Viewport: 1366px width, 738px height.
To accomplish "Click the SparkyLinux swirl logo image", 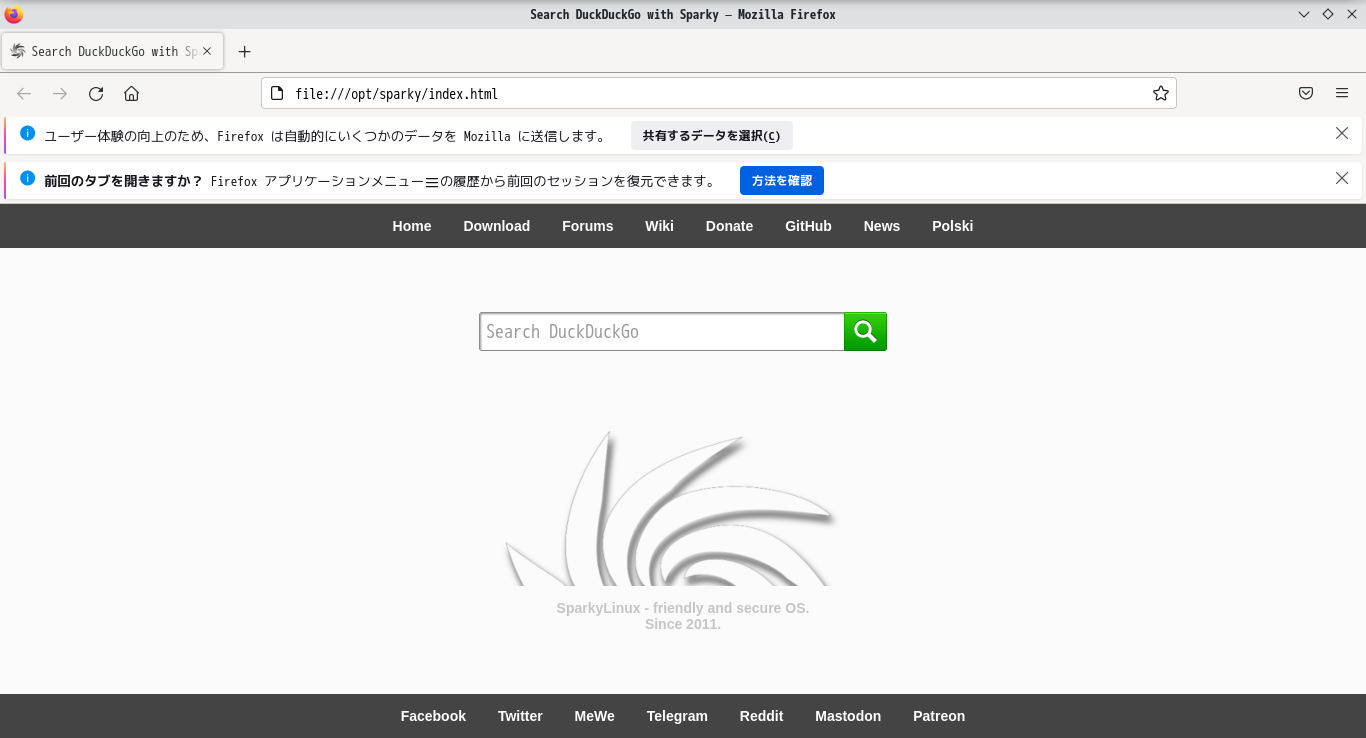I will point(670,508).
